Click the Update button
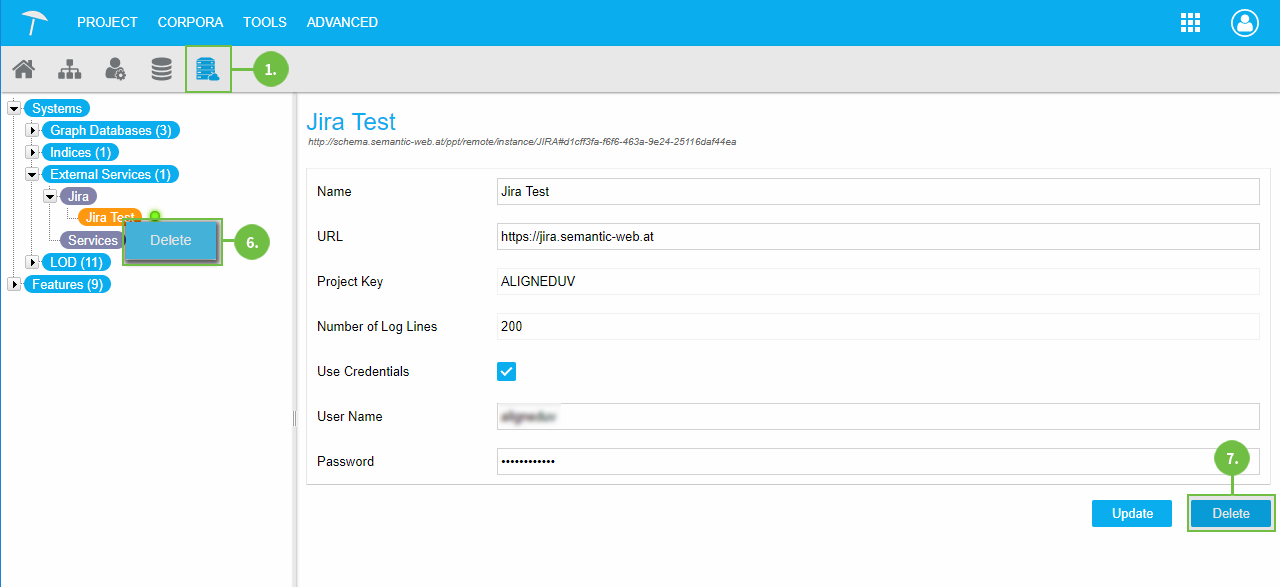This screenshot has width=1280, height=587. coord(1132,513)
